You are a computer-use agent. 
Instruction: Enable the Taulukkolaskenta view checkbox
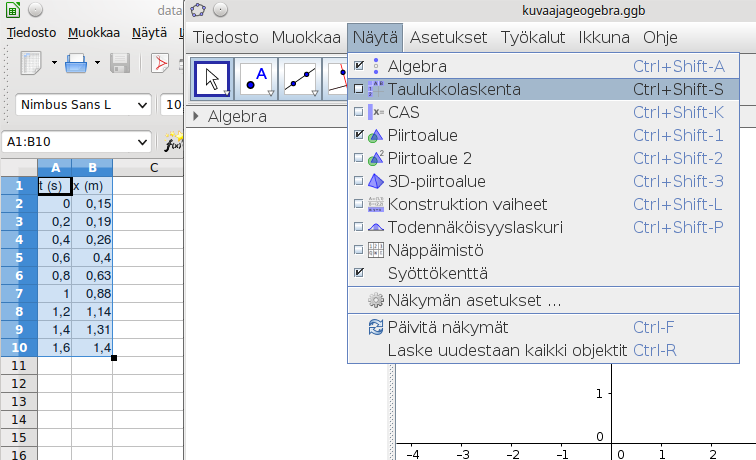point(359,89)
